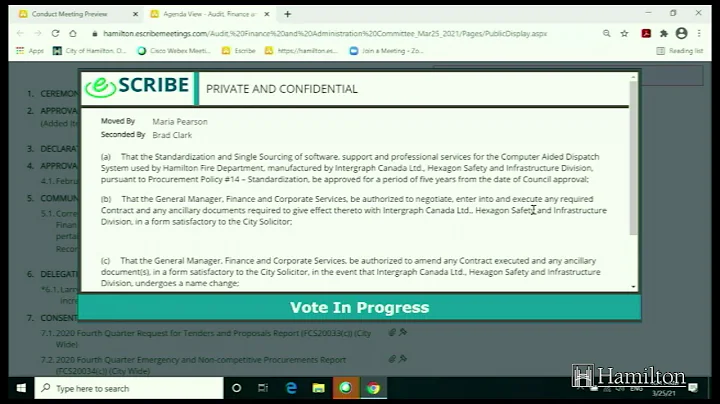Click the taskbar search box
The image size is (720, 404).
tap(129, 388)
